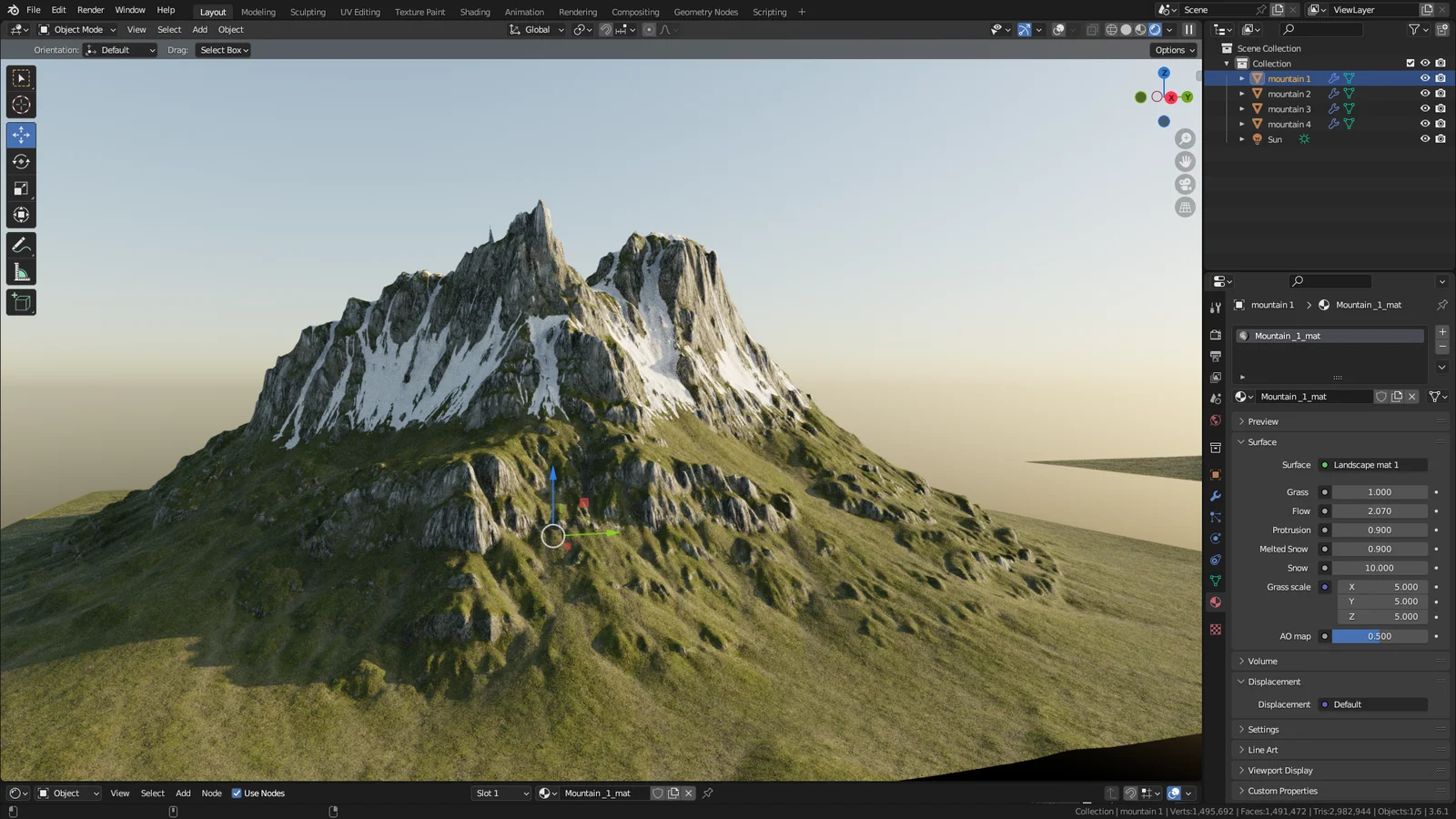Viewport: 1456px width, 819px height.
Task: Open the Physics properties tab
Action: tap(1216, 538)
